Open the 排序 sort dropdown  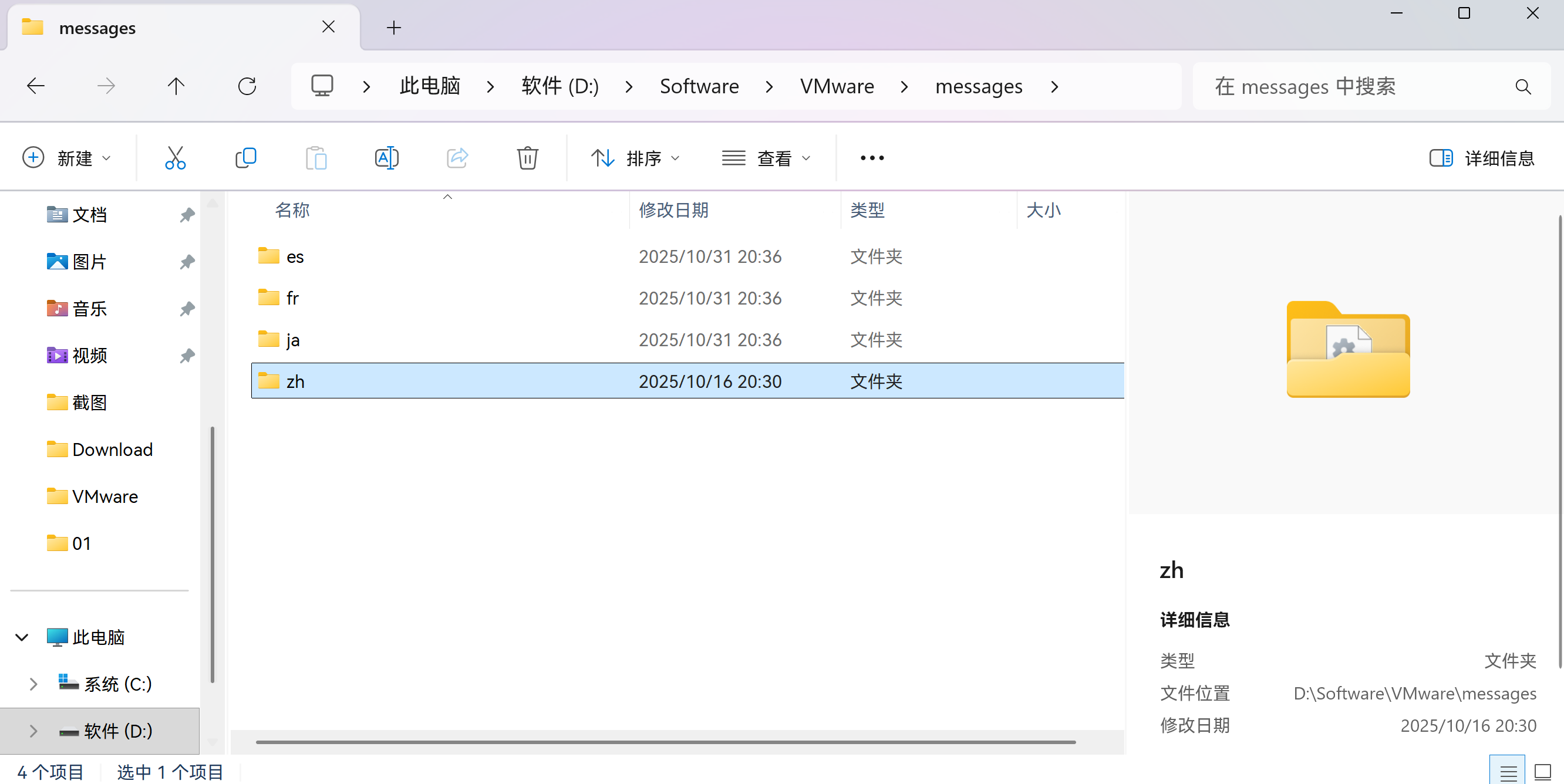coord(635,158)
